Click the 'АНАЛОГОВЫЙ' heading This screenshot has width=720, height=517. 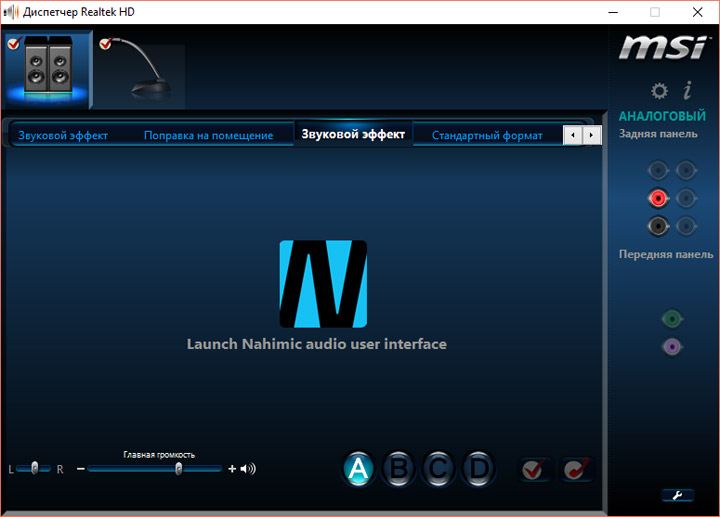[662, 116]
